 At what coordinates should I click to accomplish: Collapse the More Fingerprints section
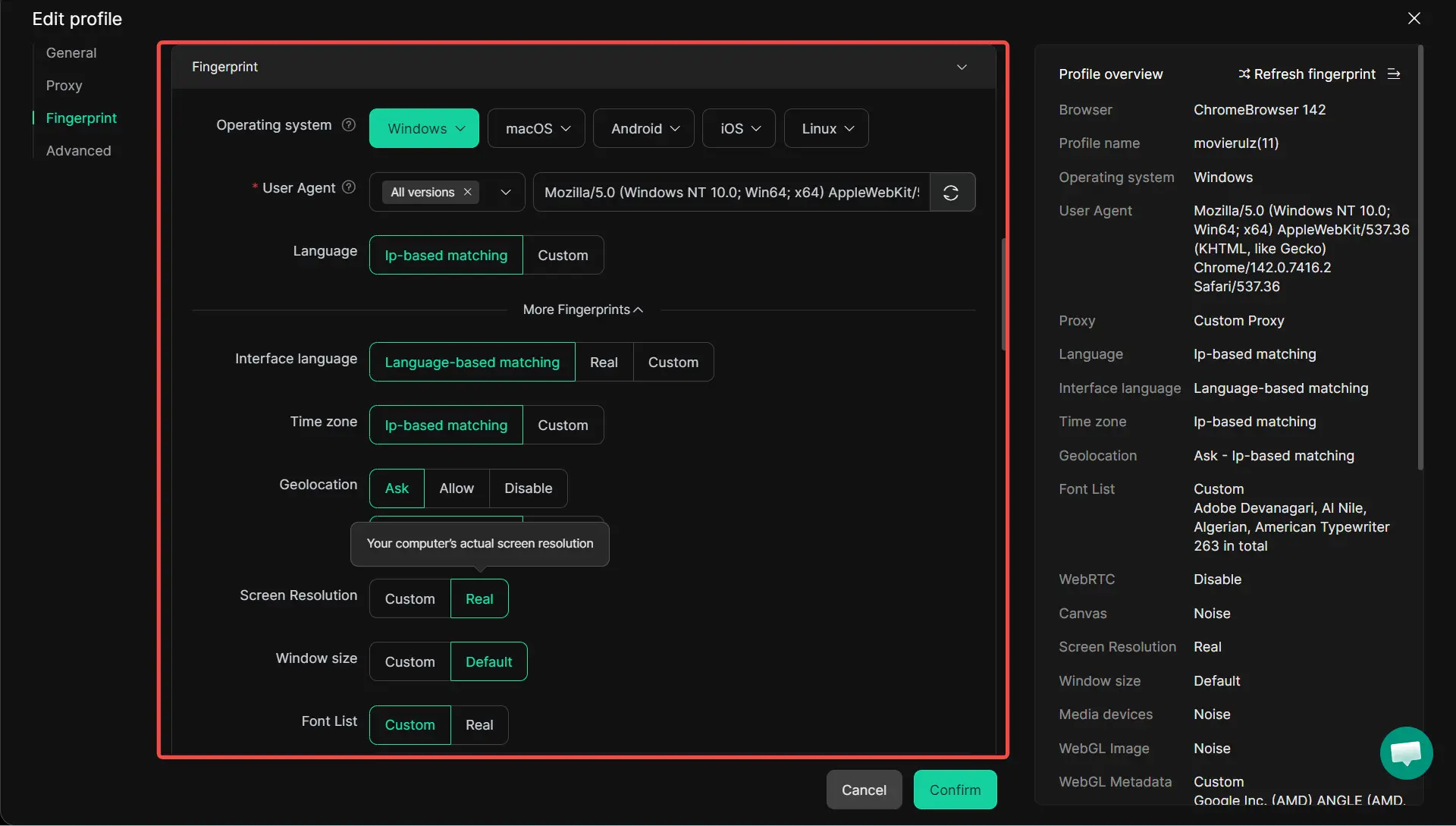[582, 309]
